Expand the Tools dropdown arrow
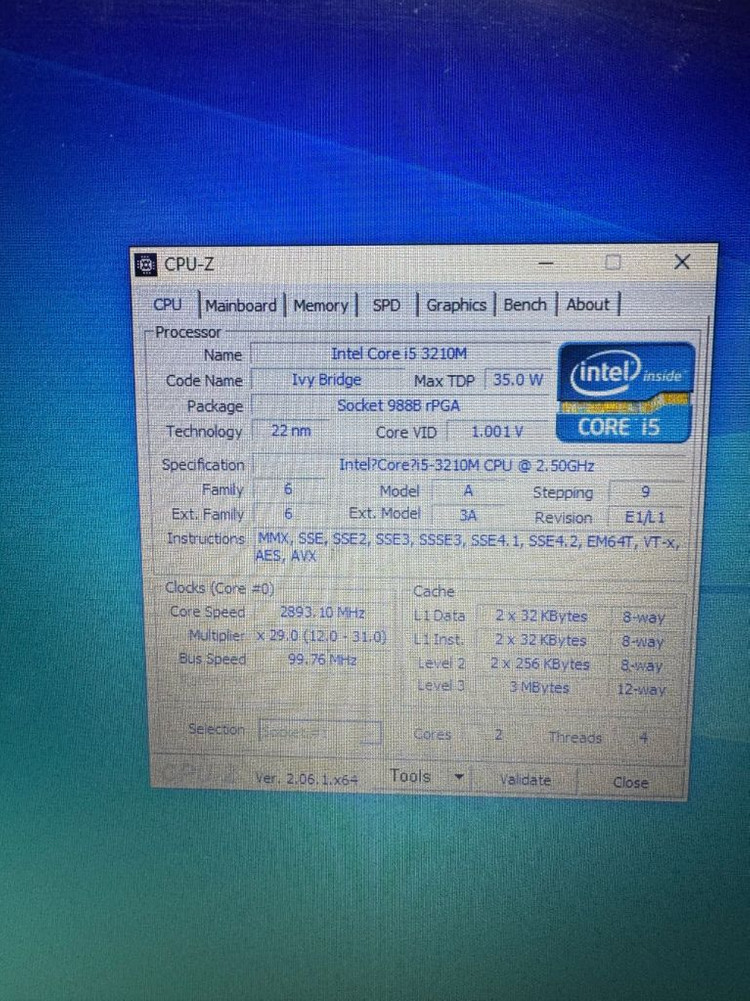Screen dimensions: 750x1001 (458, 777)
